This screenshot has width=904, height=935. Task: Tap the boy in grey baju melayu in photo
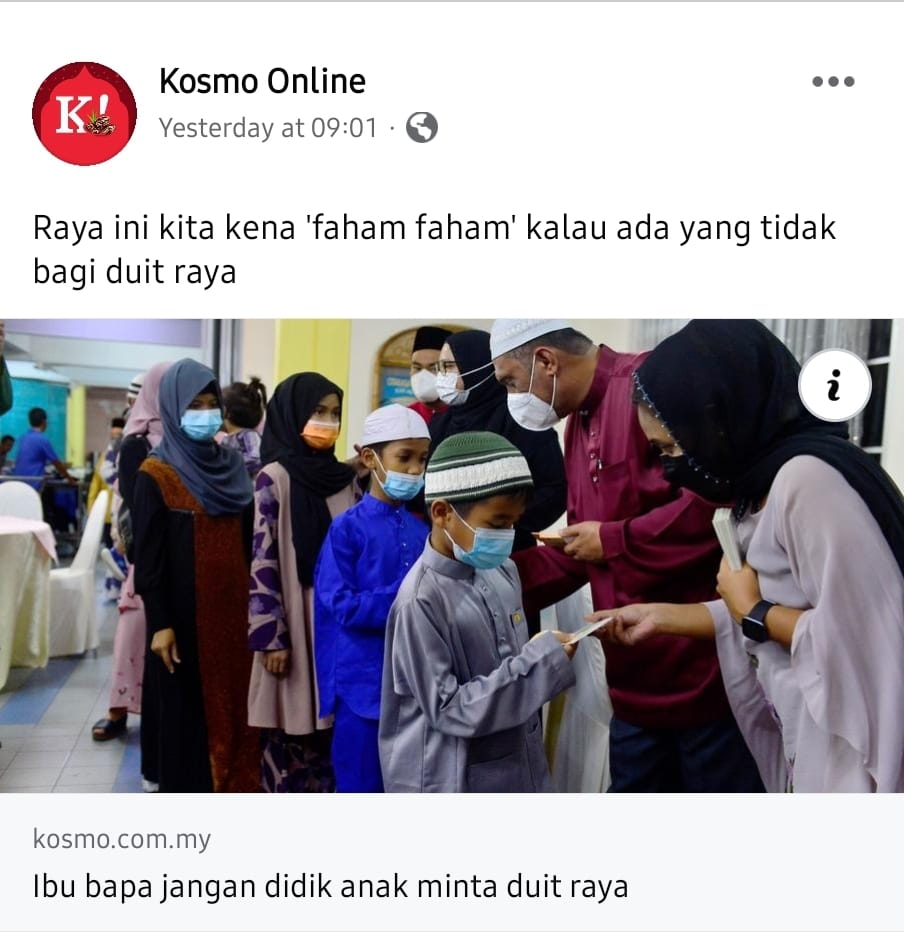pyautogui.click(x=471, y=614)
